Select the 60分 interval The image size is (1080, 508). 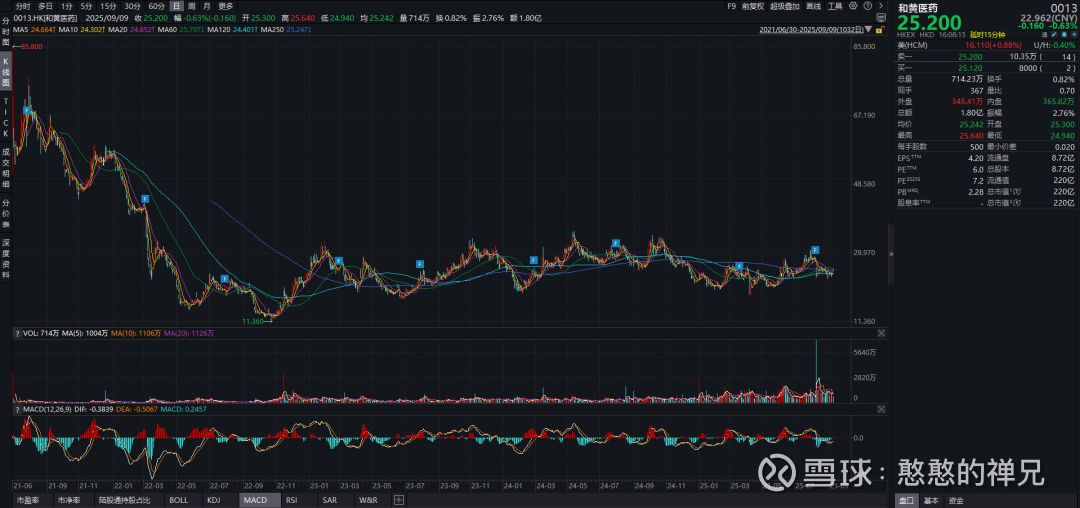coord(156,6)
